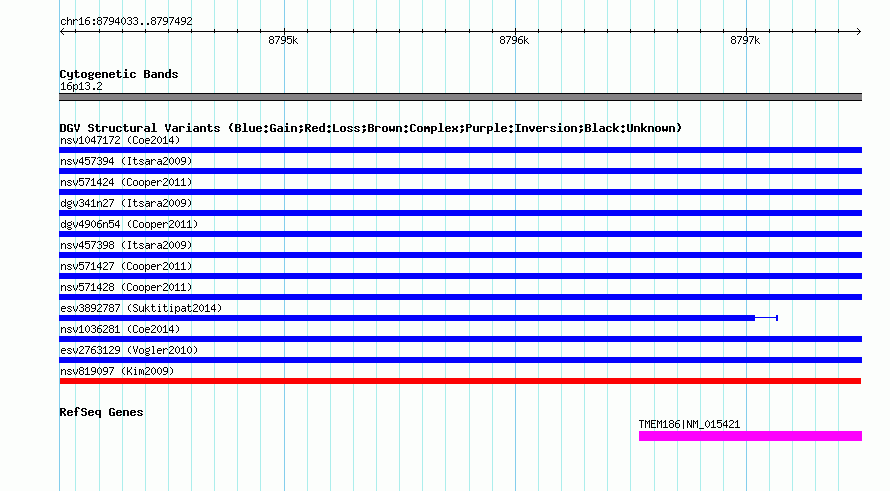
Task: Click the blue bar for dgv4906n54
Action: [460, 234]
